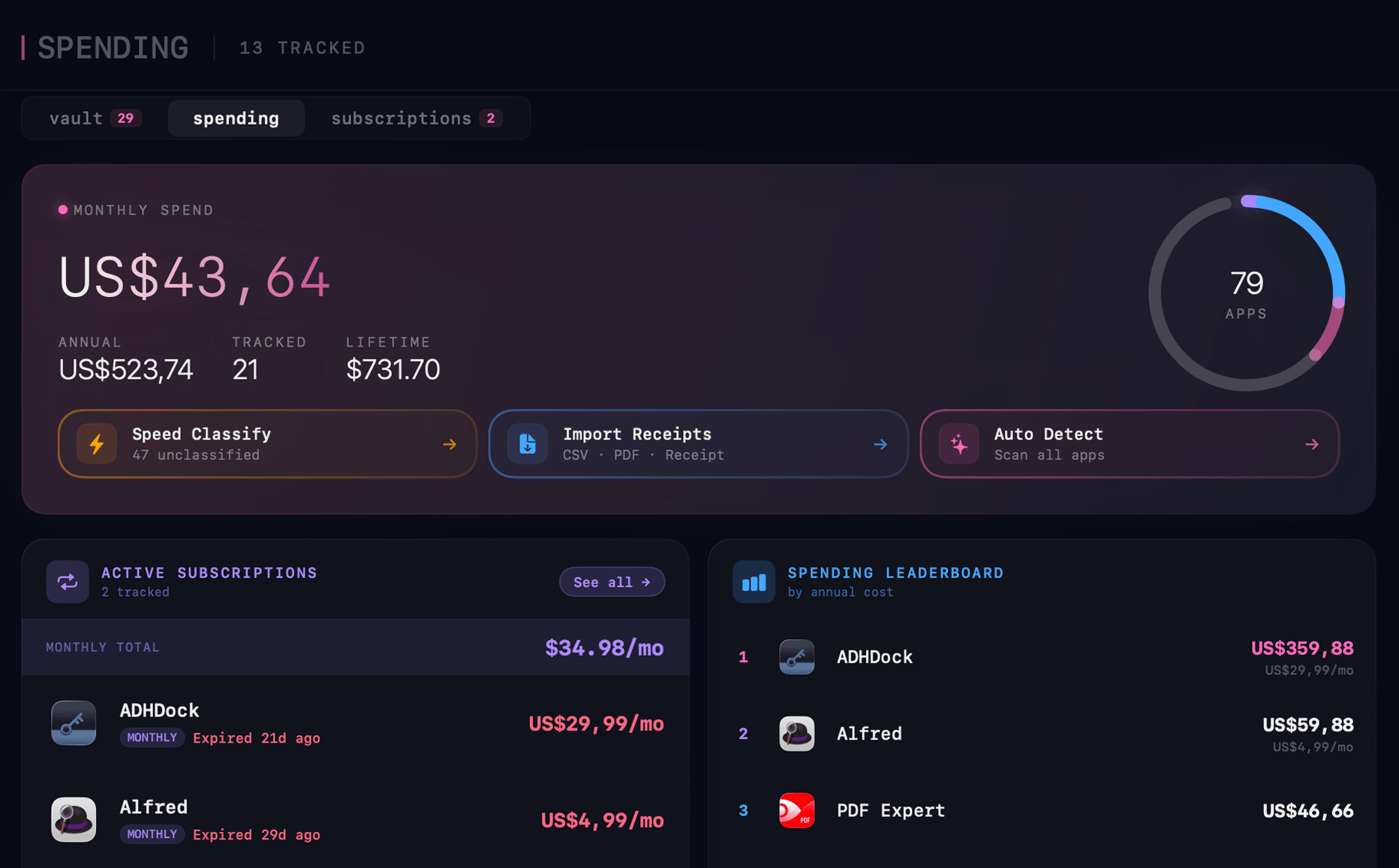Screen dimensions: 1399x868
Task: Click ADHDock app icon in Active Subscriptions
Action: (x=74, y=723)
